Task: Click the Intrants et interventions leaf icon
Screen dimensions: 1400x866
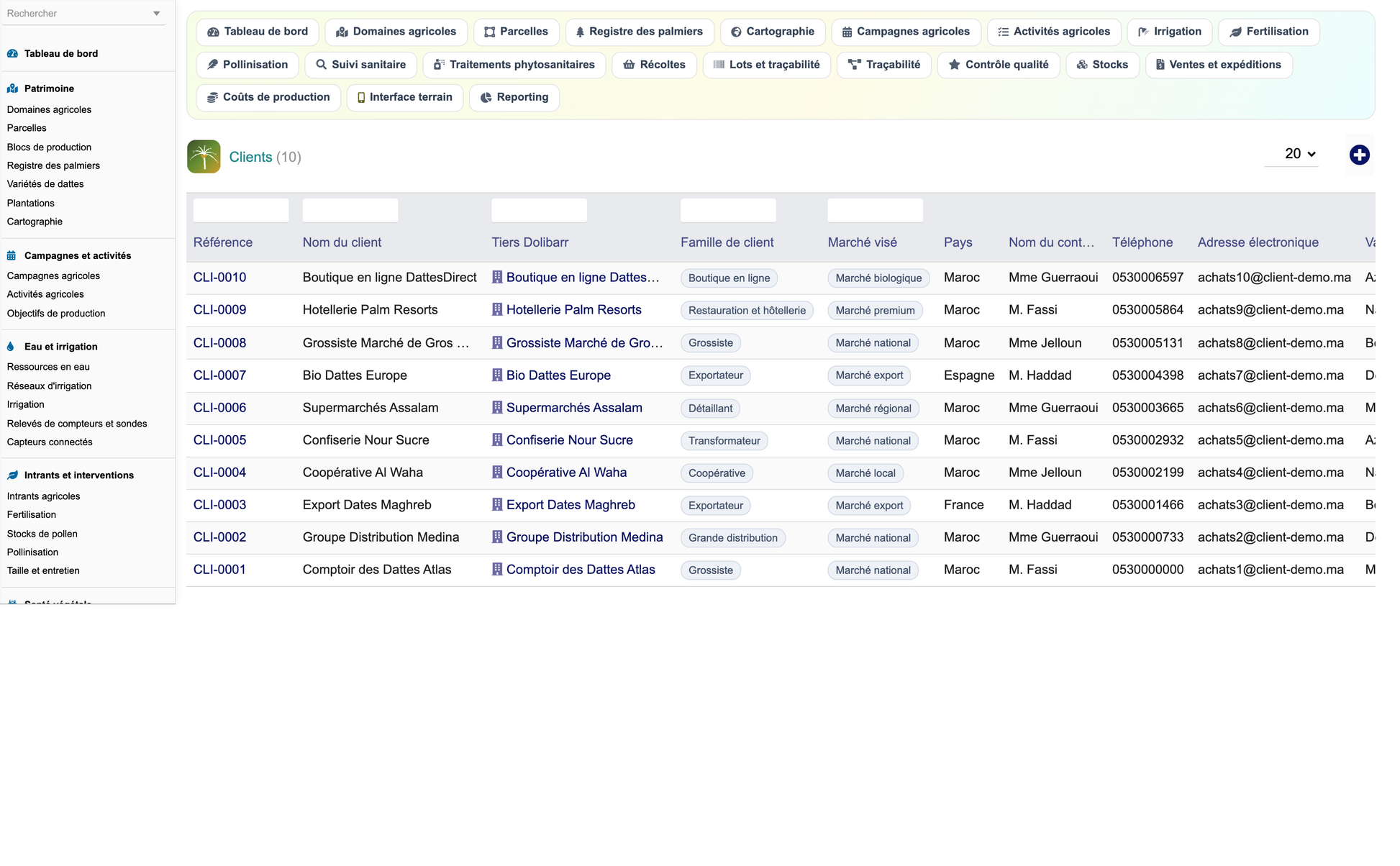Action: pos(12,475)
